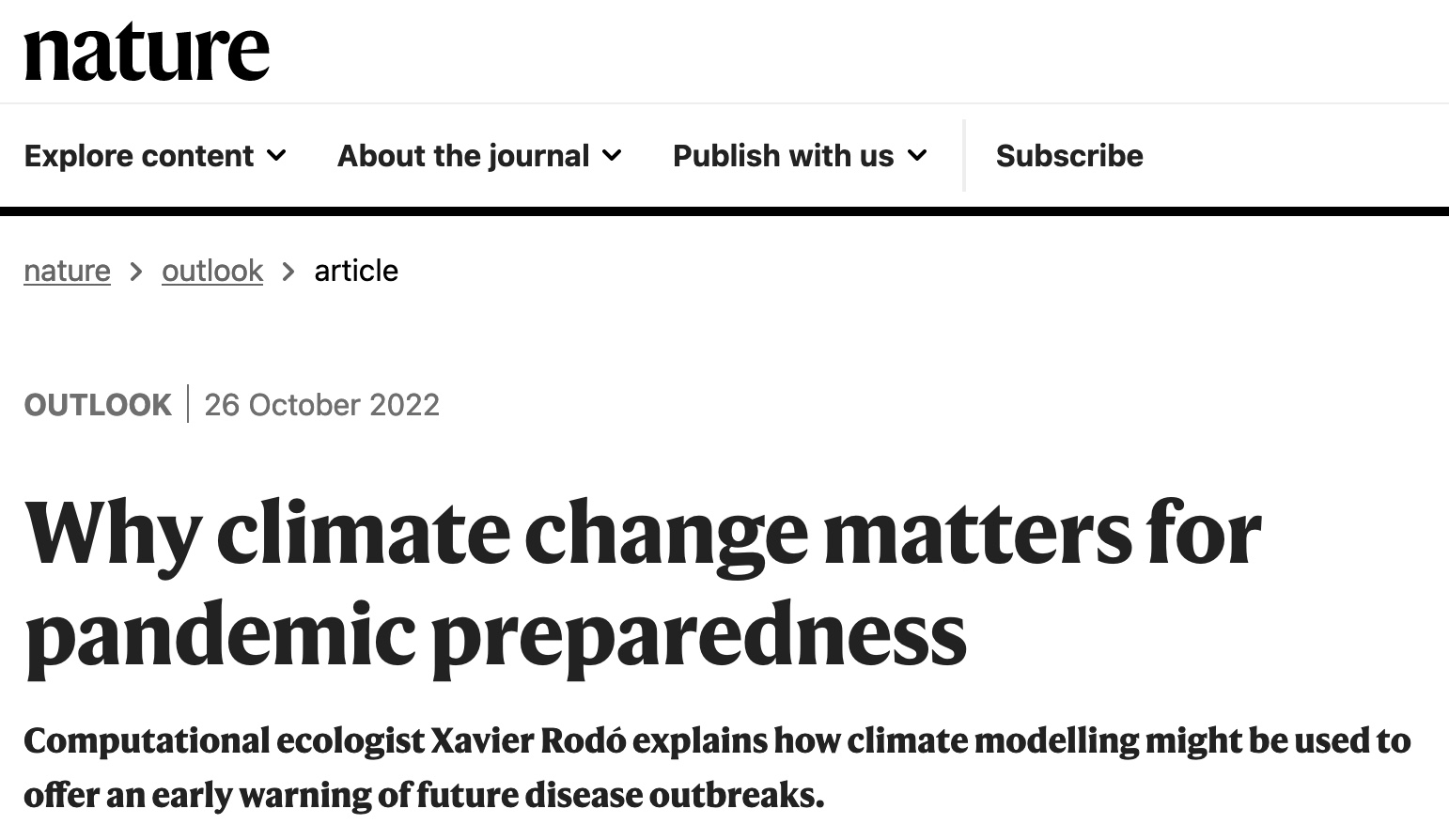Click the vertical divider left of Subscribe

point(964,155)
